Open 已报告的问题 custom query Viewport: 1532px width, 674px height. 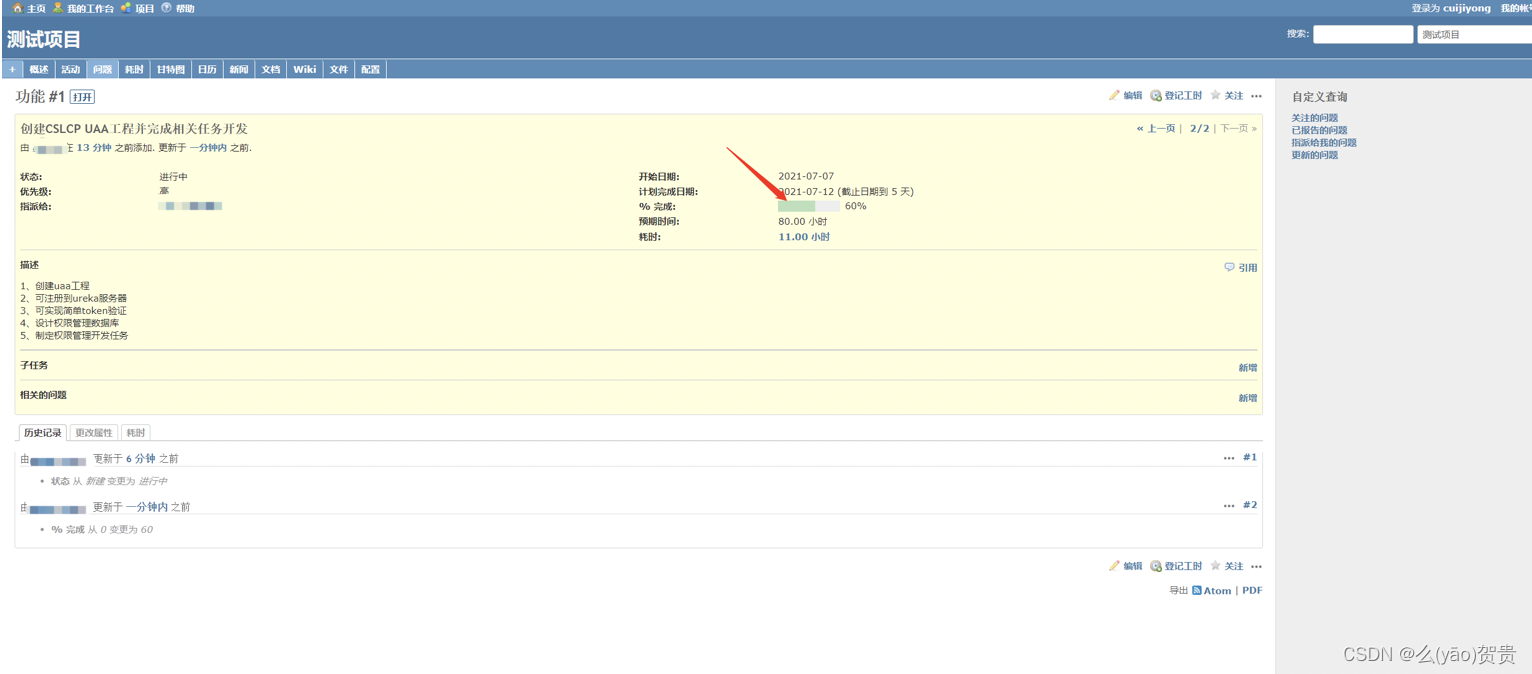[x=1319, y=130]
